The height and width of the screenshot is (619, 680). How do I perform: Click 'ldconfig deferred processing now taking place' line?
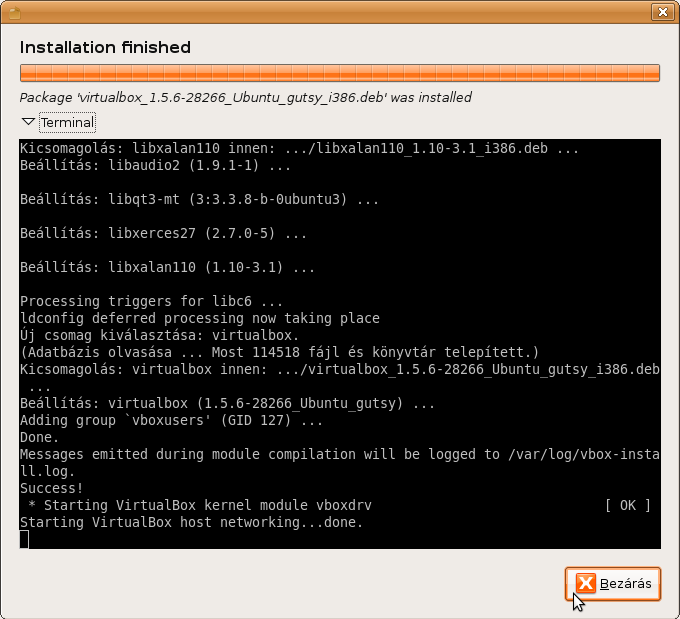[x=199, y=318]
